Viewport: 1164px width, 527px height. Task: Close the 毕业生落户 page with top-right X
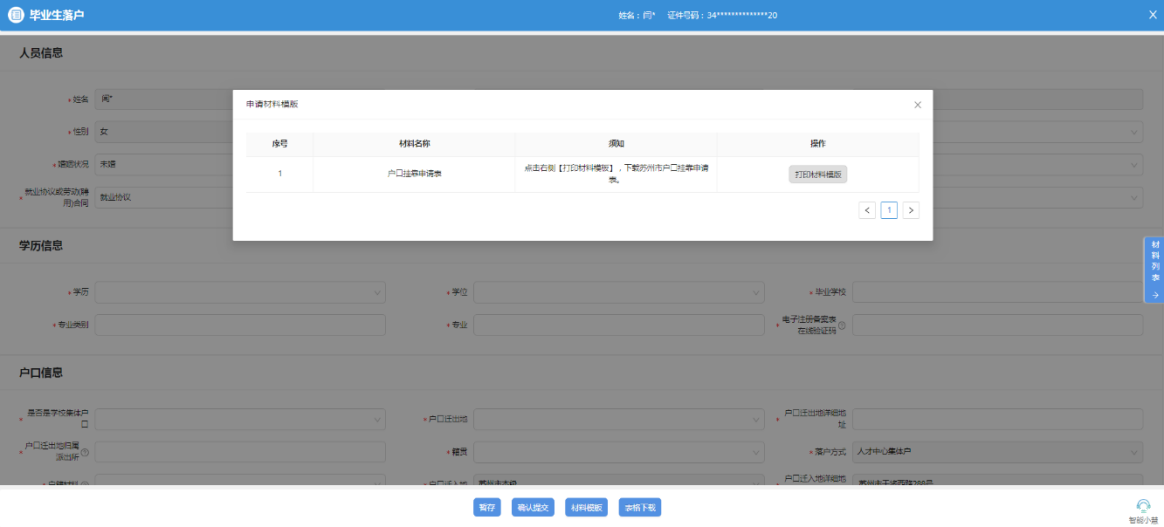[x=1152, y=15]
